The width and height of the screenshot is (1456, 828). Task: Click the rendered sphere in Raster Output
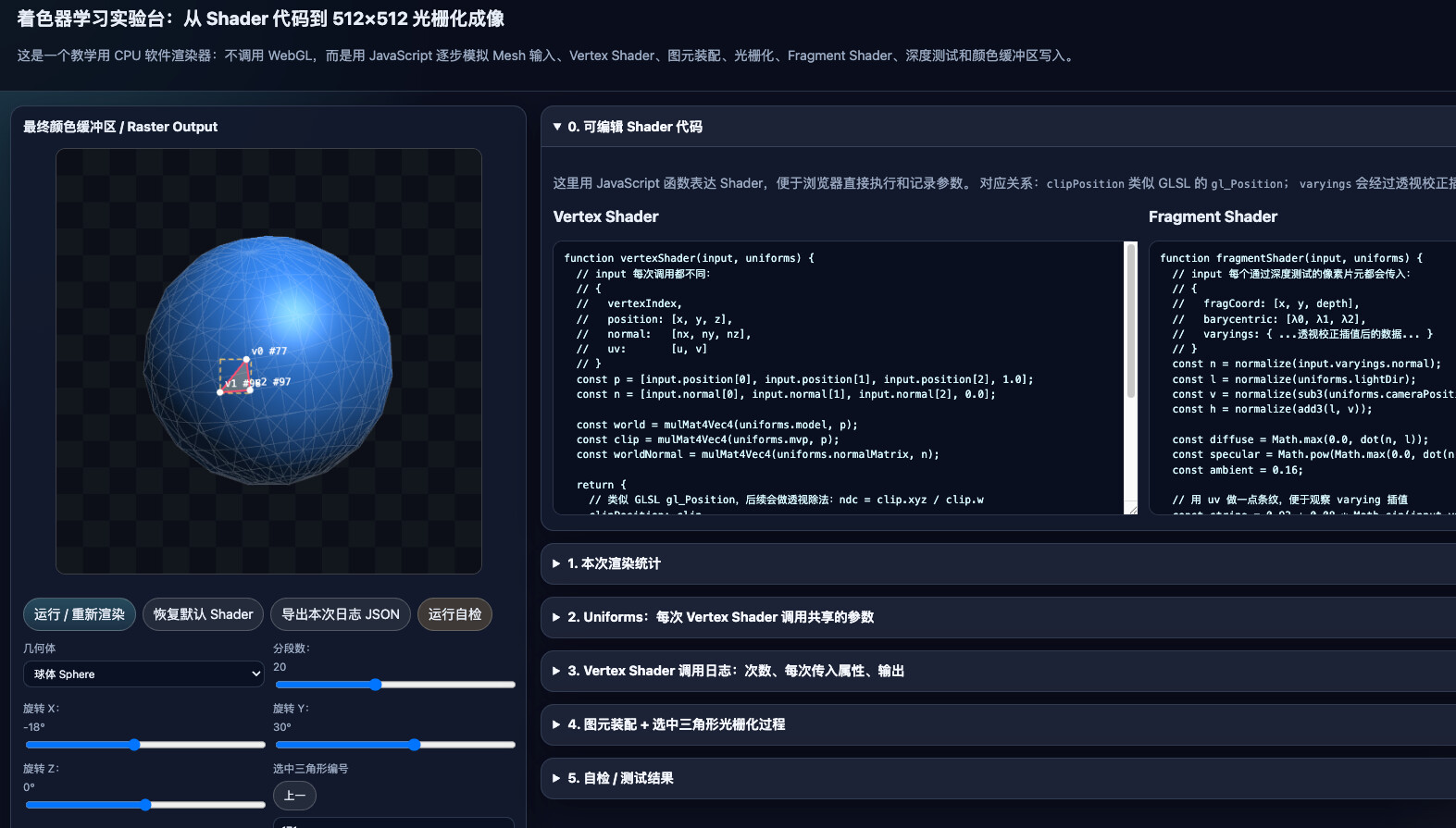pyautogui.click(x=268, y=361)
